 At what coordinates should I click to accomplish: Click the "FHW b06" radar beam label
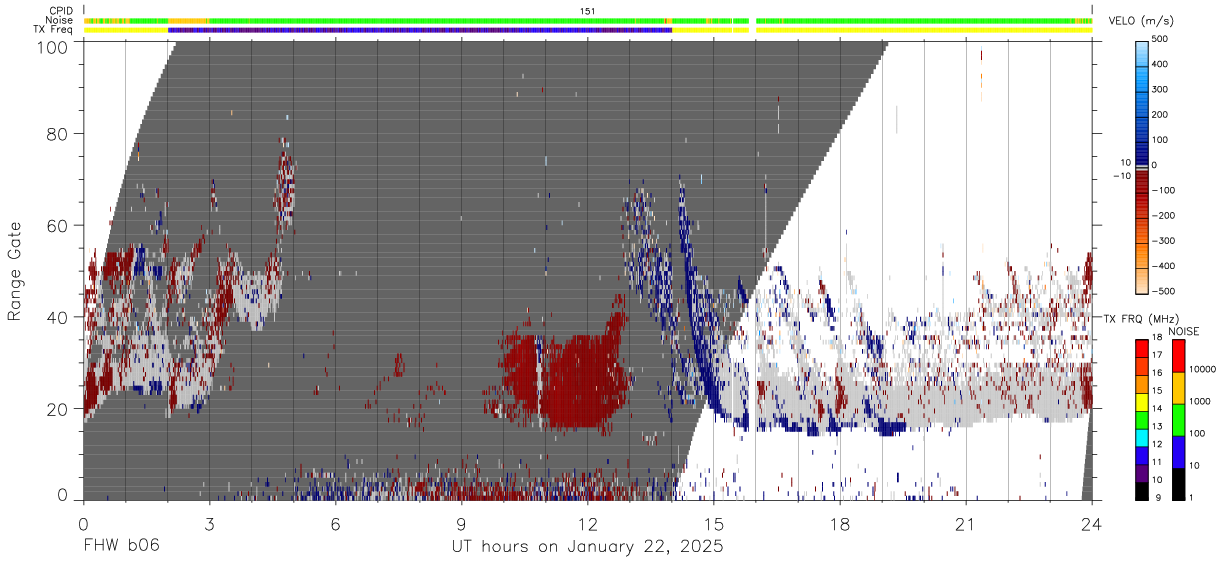click(120, 547)
